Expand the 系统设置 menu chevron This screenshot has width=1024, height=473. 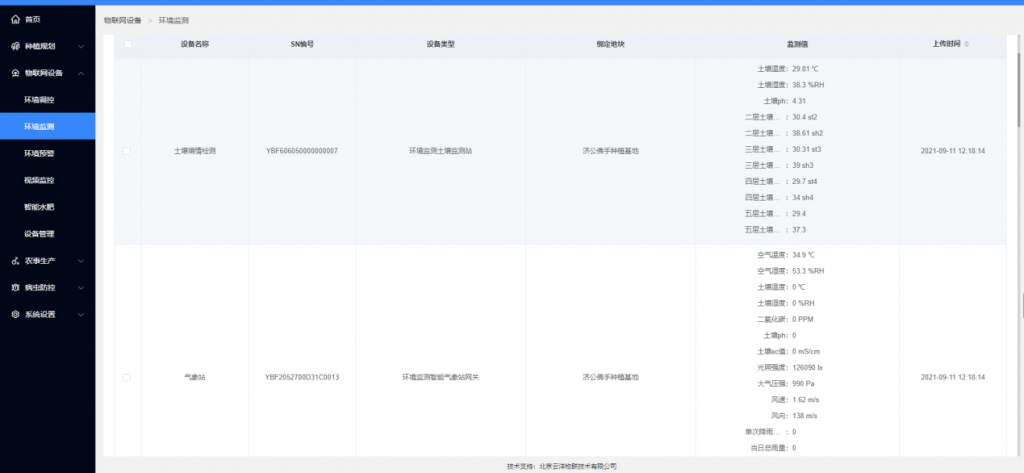tap(81, 314)
